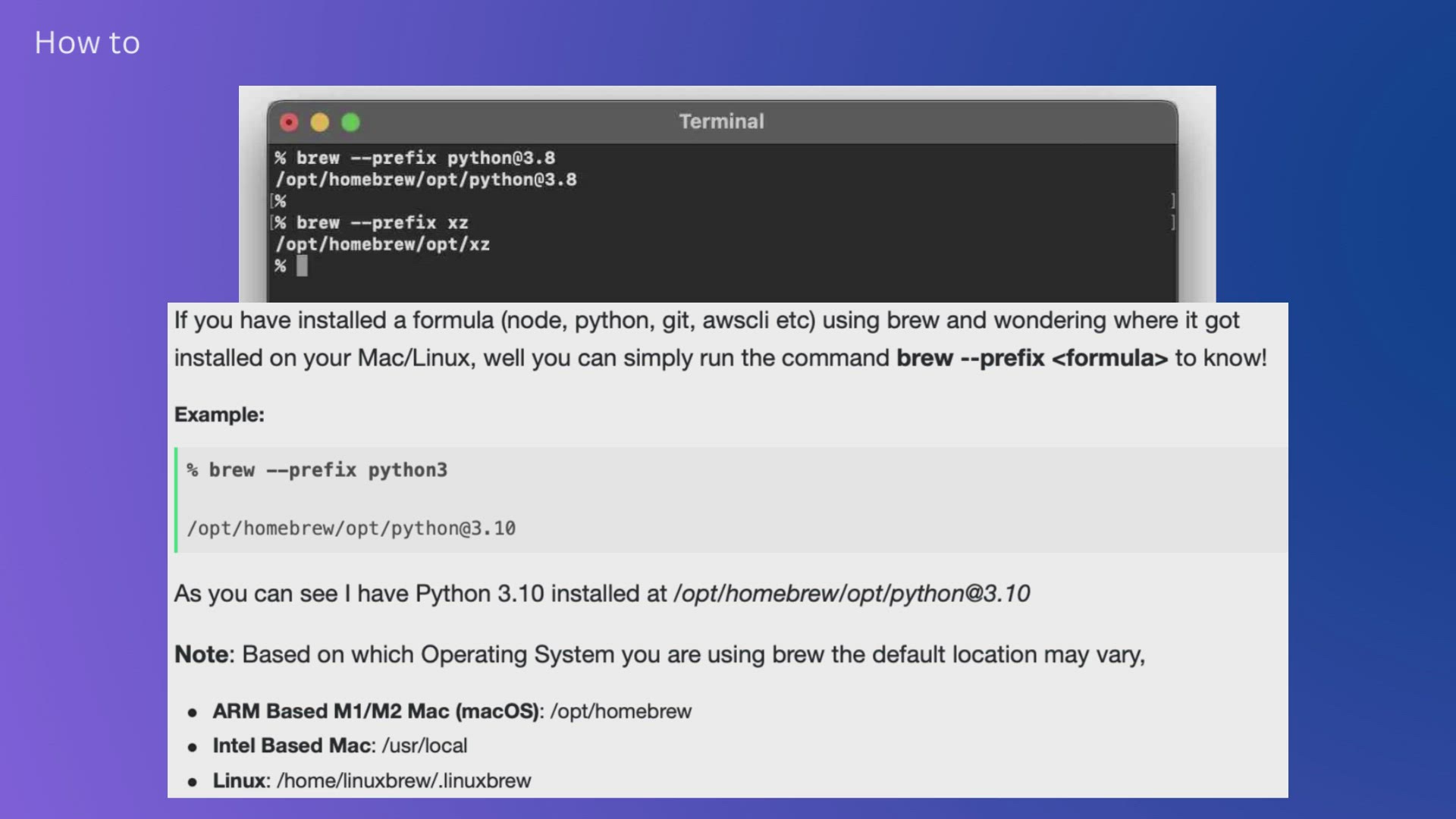Click the green bar beside code block
Viewport: 1456px width, 819px height.
[176, 500]
